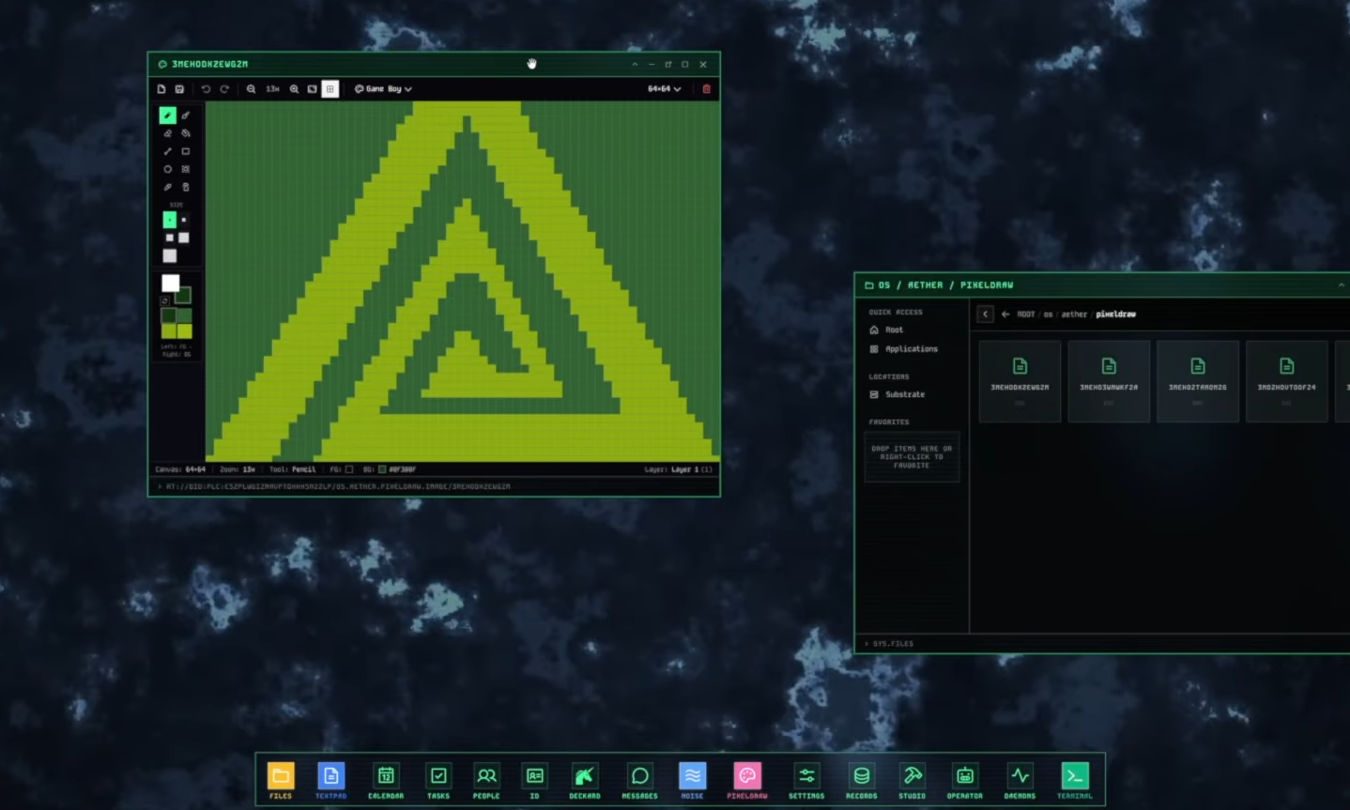Fit the canvas to the window
Image resolution: width=1350 pixels, height=810 pixels.
coord(312,89)
